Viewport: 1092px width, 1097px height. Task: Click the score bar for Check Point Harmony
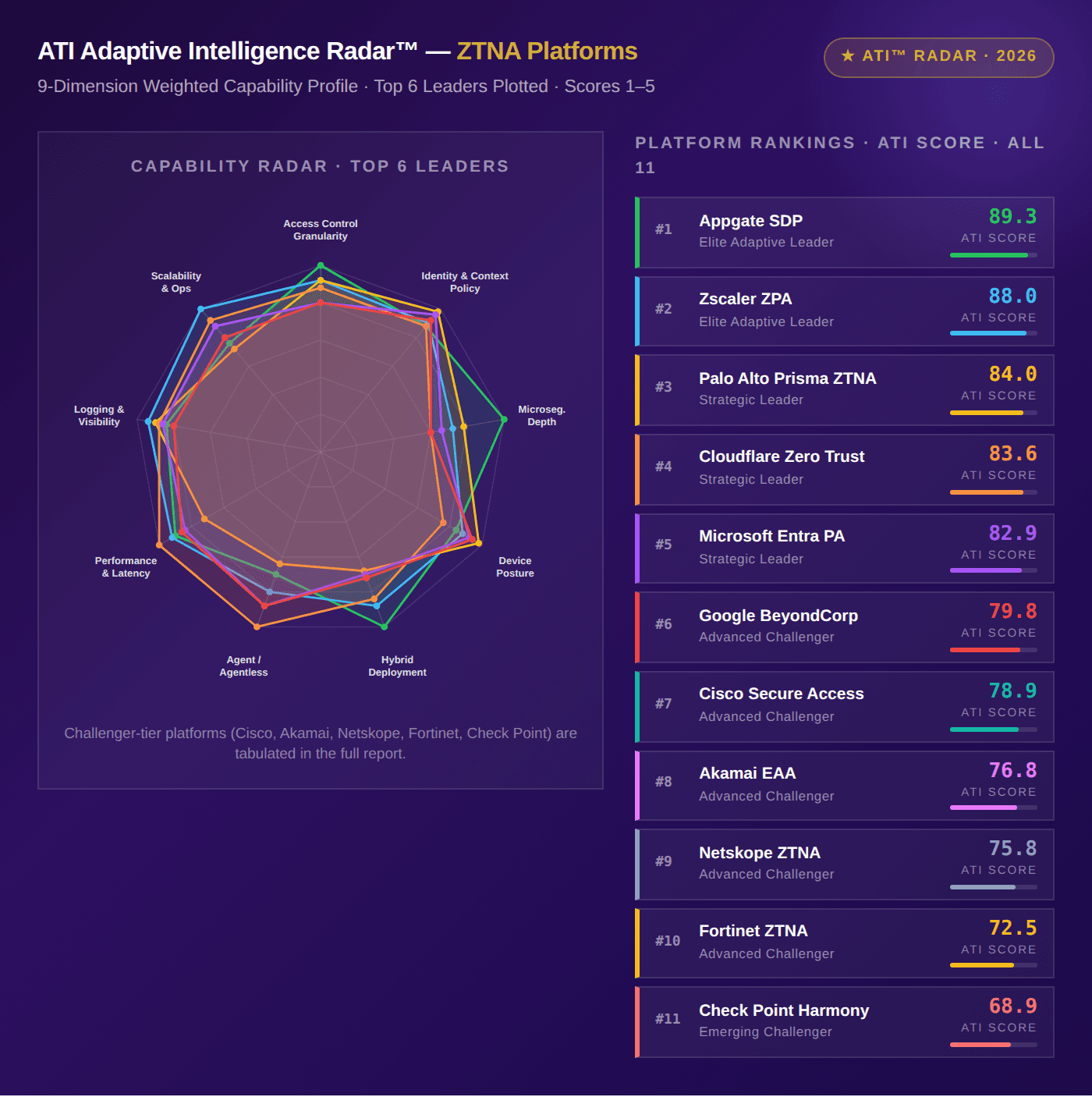(980, 1045)
